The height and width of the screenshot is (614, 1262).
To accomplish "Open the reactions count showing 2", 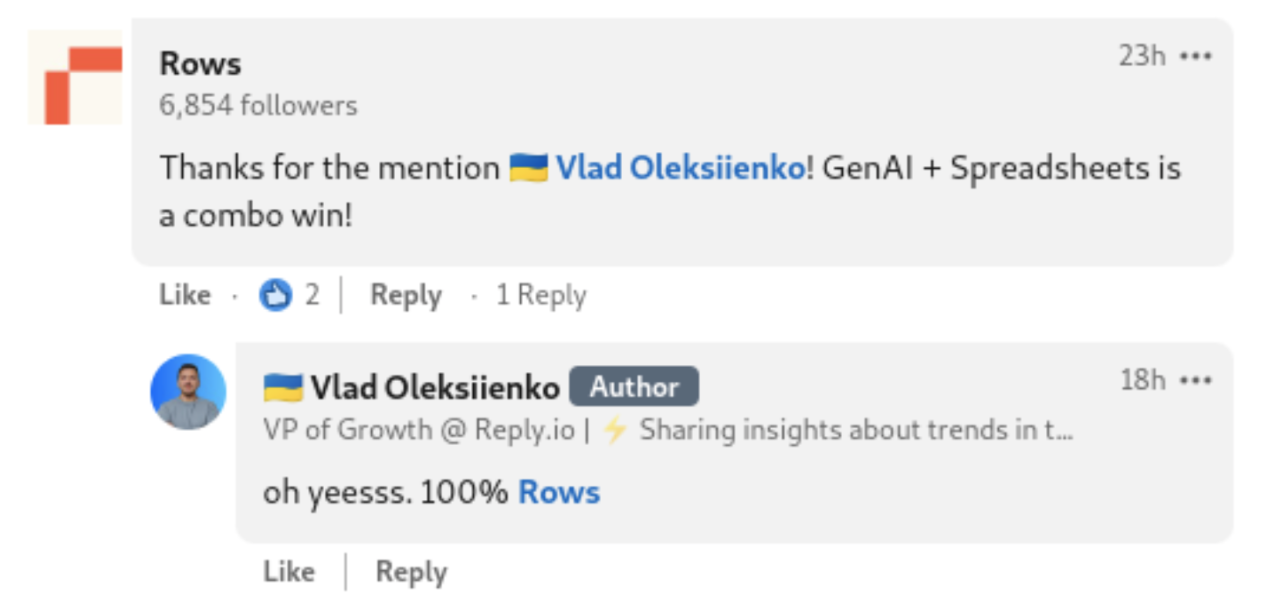I will (x=312, y=295).
